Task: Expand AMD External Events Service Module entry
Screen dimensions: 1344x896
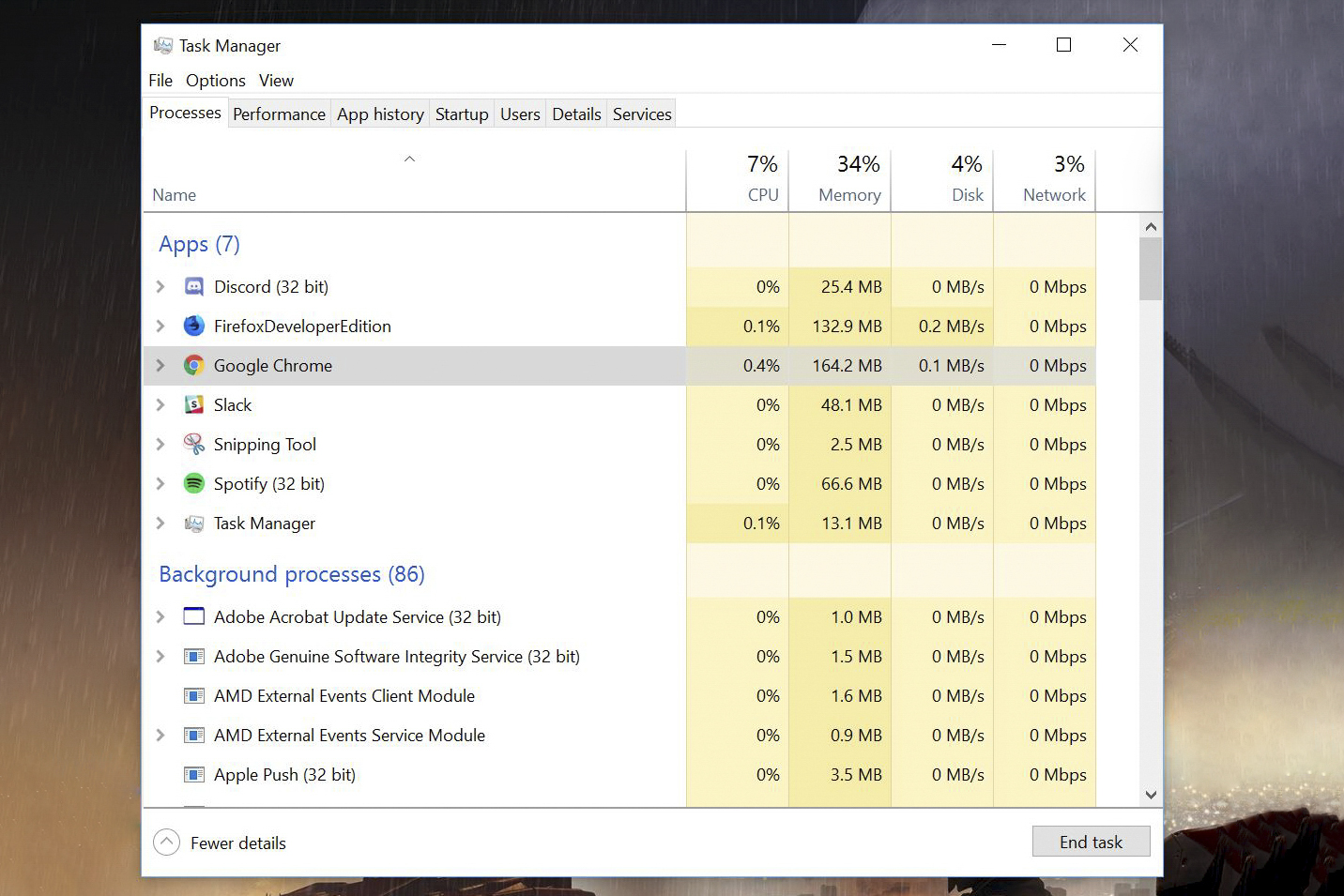Action: (x=160, y=736)
